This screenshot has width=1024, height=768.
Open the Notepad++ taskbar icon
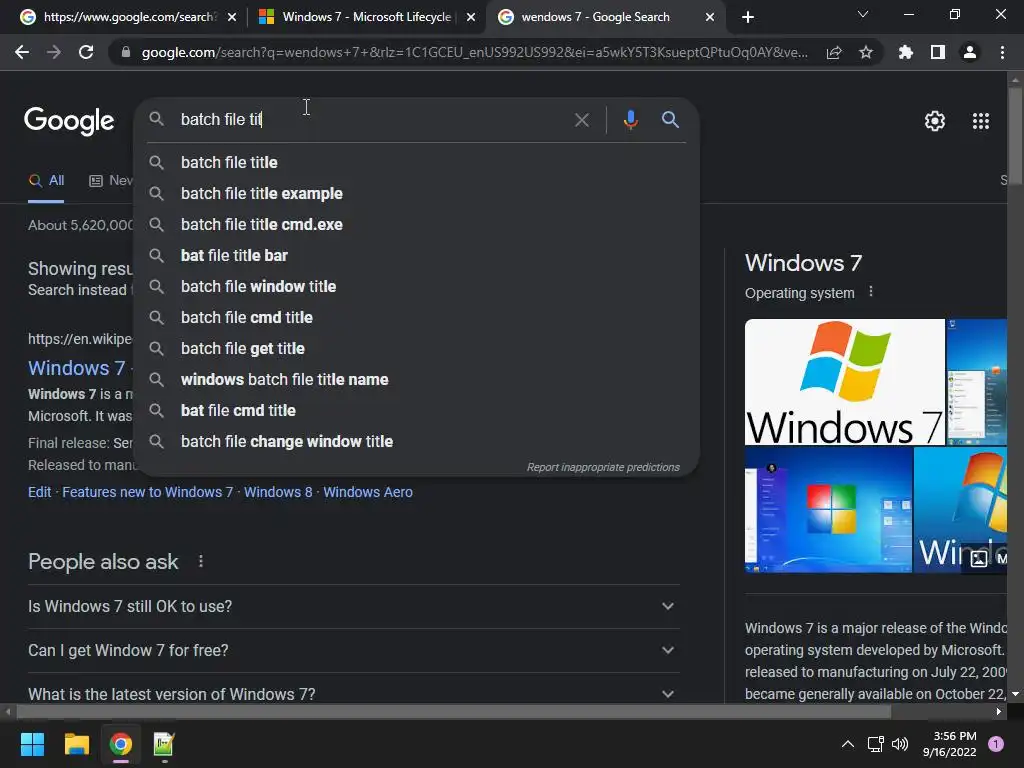pyautogui.click(x=164, y=744)
